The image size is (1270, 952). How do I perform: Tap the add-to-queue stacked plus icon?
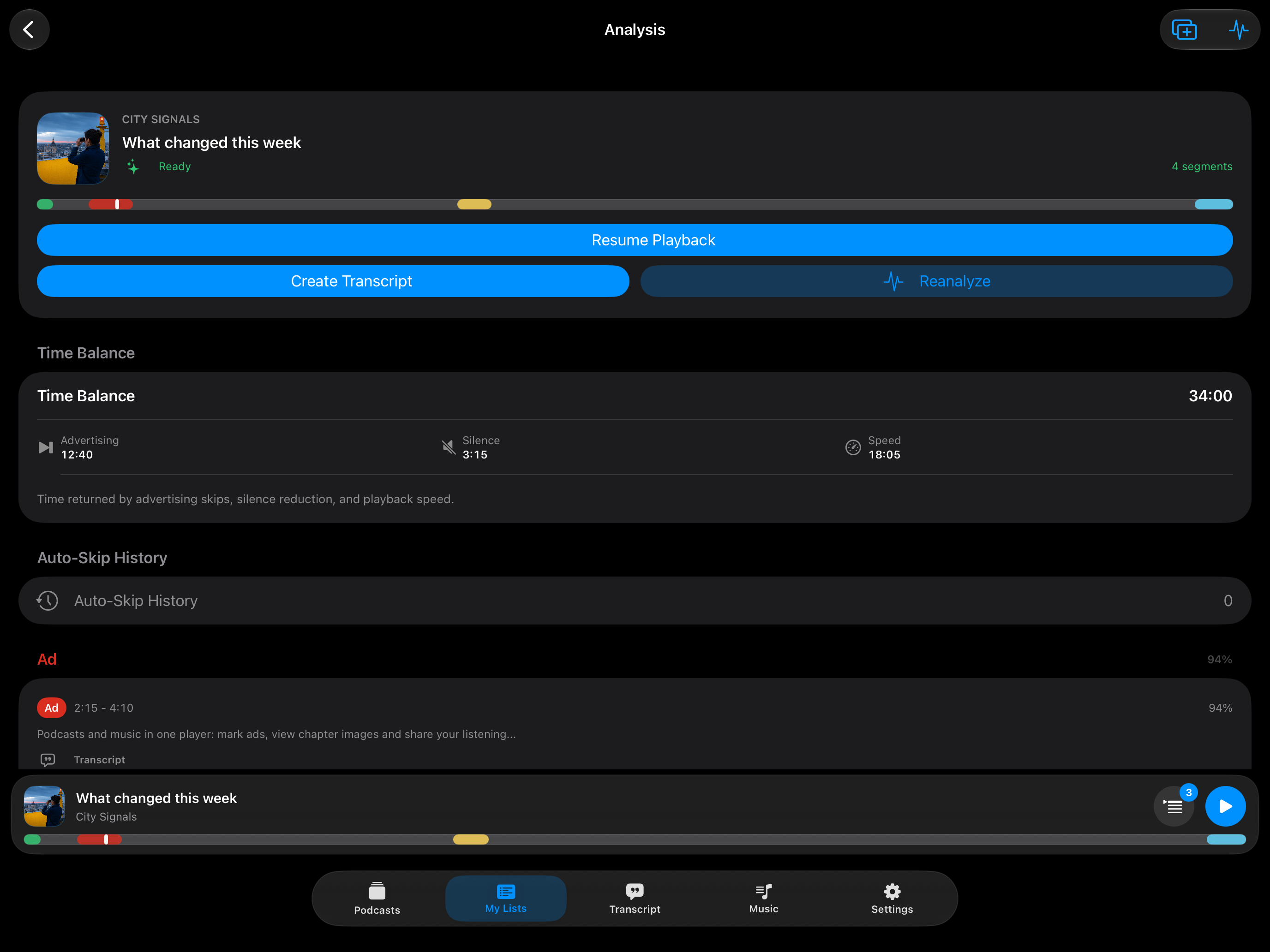pyautogui.click(x=1184, y=30)
